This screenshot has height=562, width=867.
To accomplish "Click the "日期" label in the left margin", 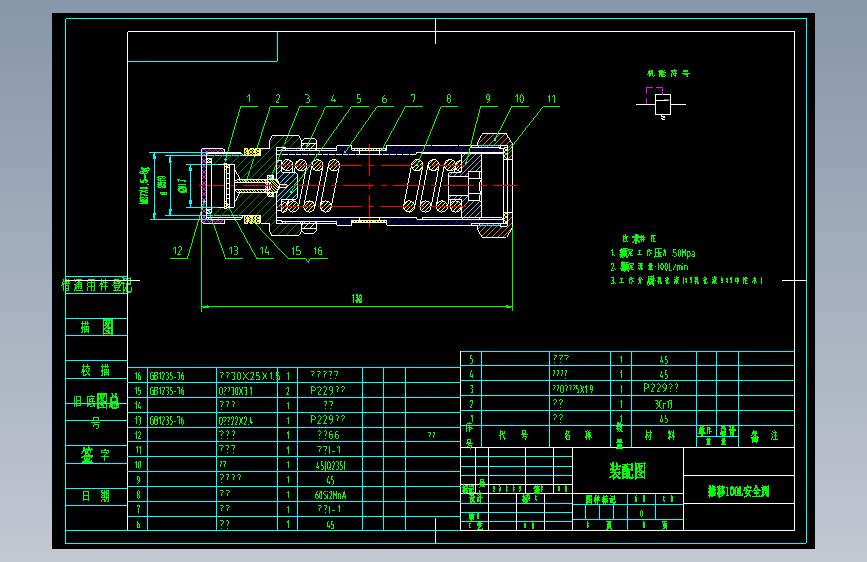I will click(x=96, y=496).
